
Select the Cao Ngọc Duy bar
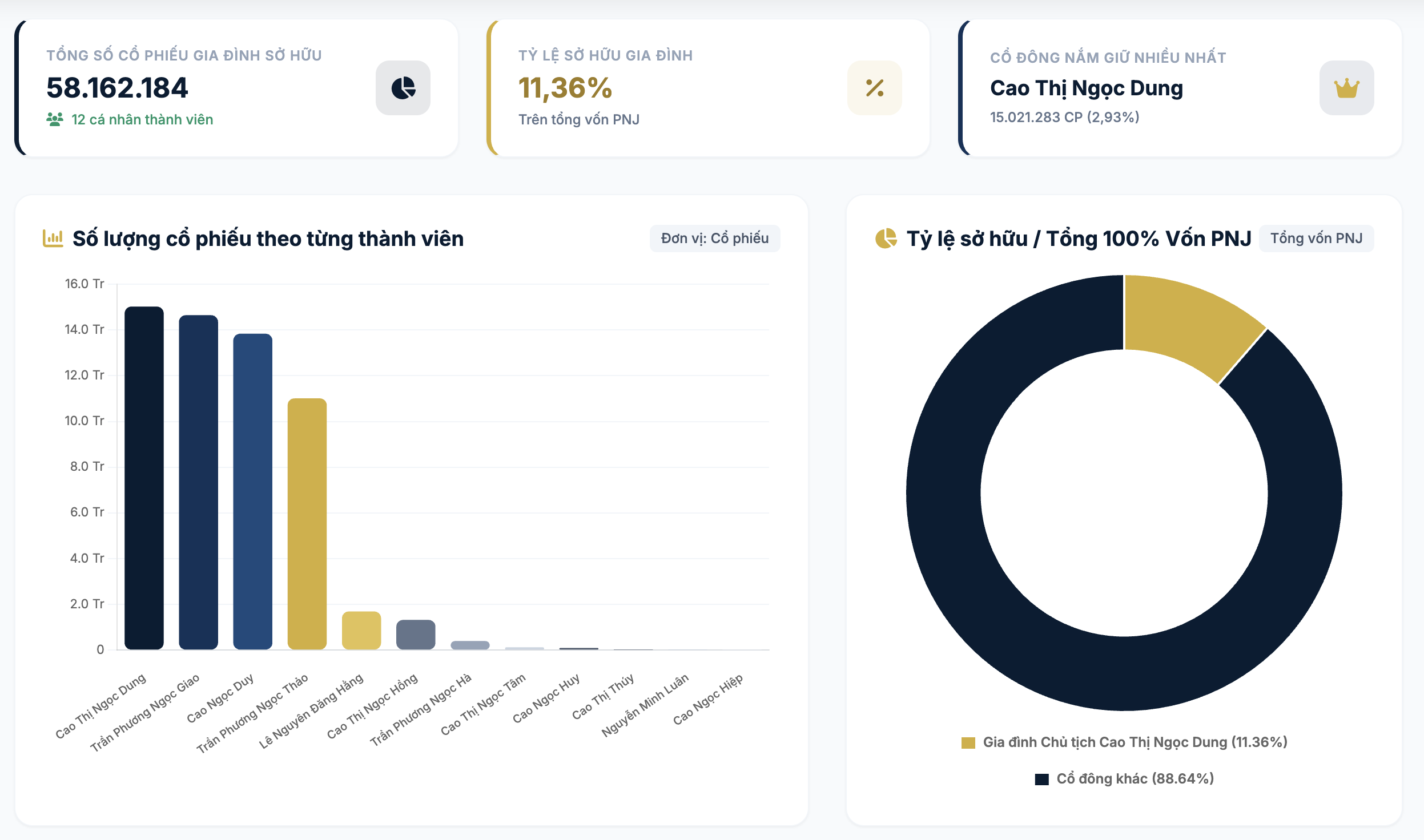(252, 491)
